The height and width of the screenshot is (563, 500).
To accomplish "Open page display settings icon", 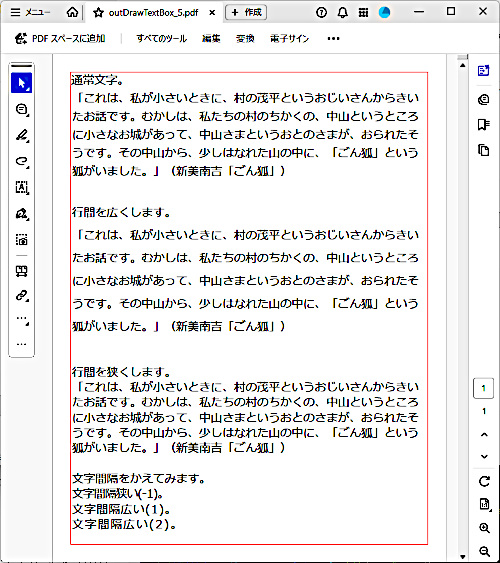I will [485, 504].
